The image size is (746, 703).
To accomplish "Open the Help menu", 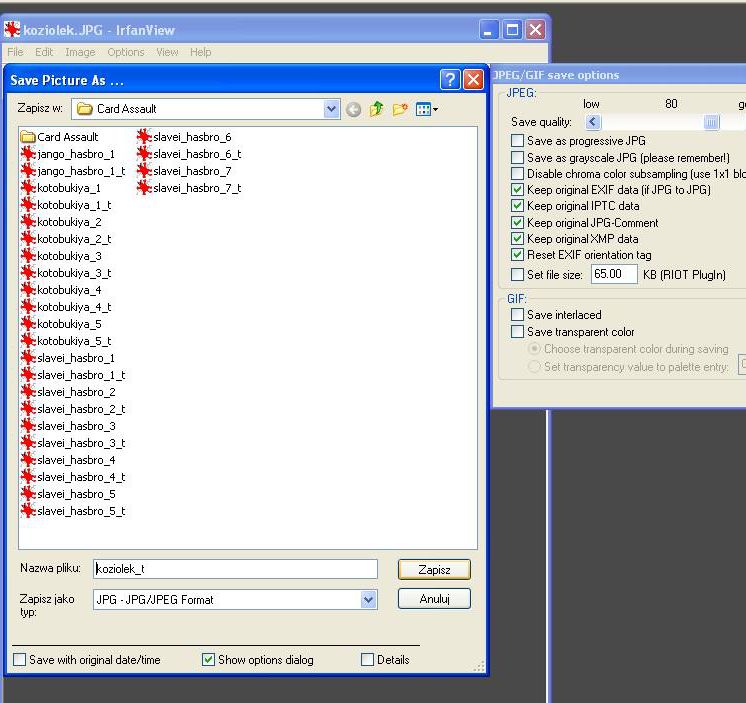I will coord(200,52).
